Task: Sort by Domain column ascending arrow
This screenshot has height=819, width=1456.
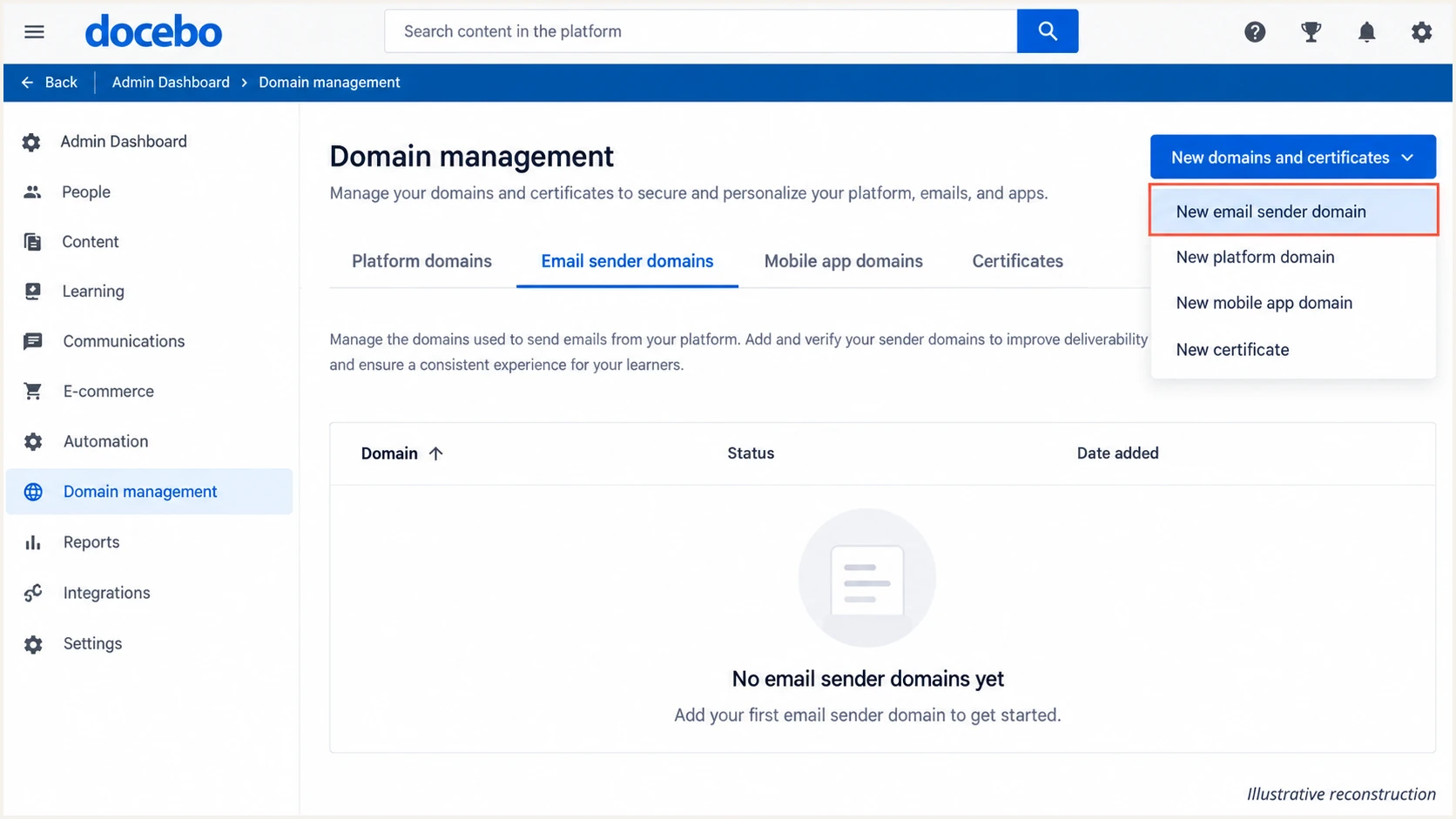Action: 435,453
